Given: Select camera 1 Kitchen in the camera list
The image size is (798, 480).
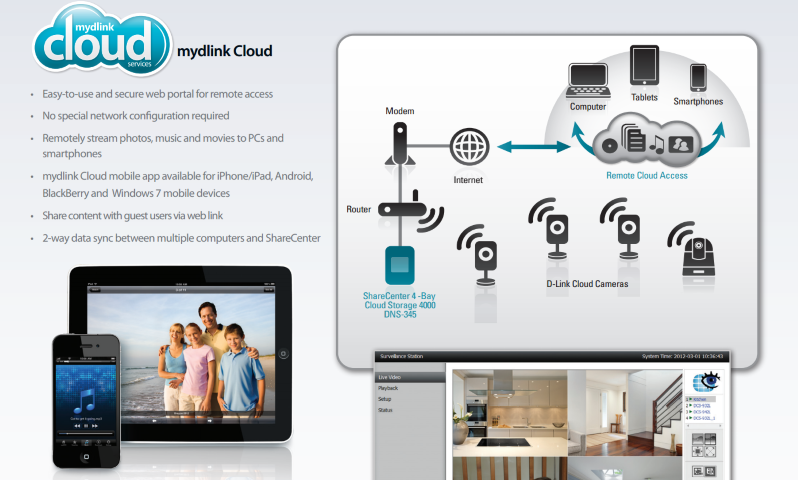Looking at the screenshot, I should 700,399.
